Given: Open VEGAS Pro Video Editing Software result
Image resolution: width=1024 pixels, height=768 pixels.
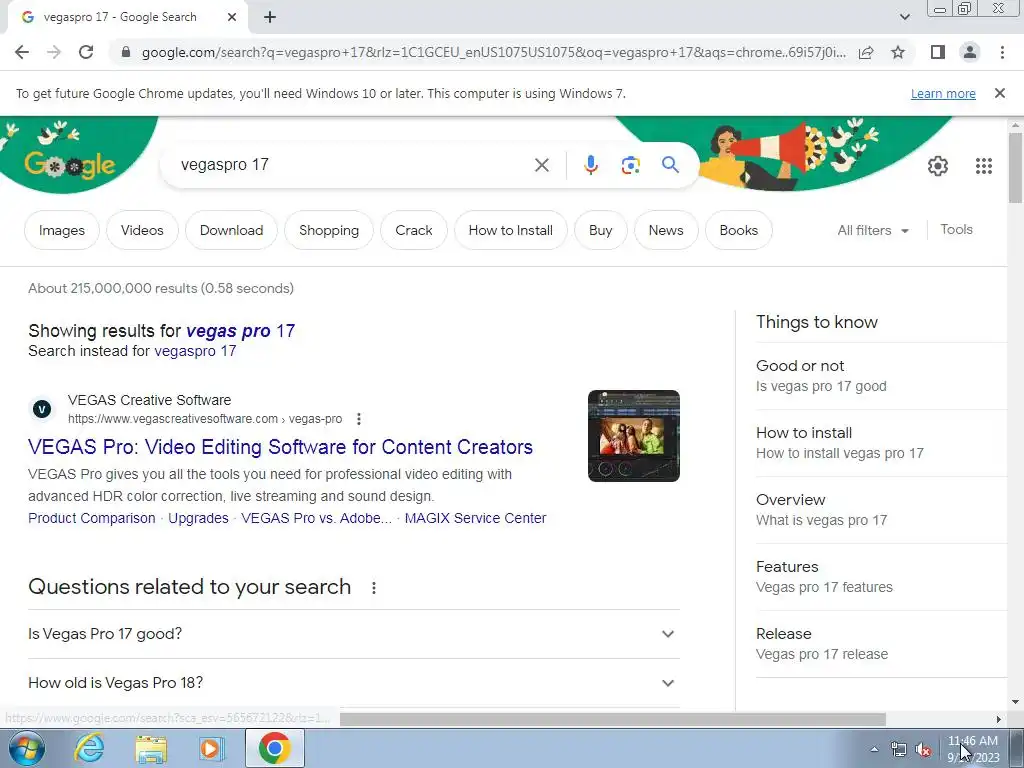Looking at the screenshot, I should tap(280, 447).
